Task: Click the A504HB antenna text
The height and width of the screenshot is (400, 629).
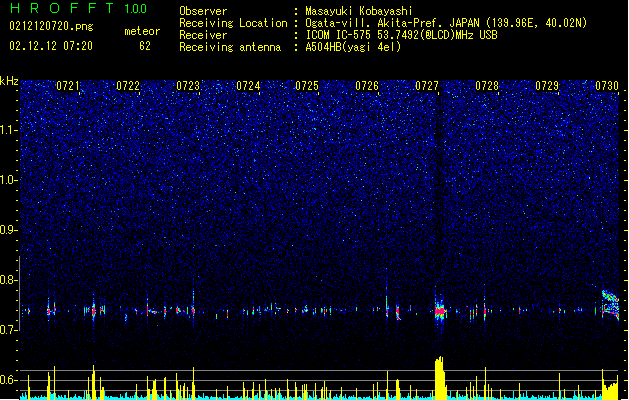Action: tap(353, 47)
